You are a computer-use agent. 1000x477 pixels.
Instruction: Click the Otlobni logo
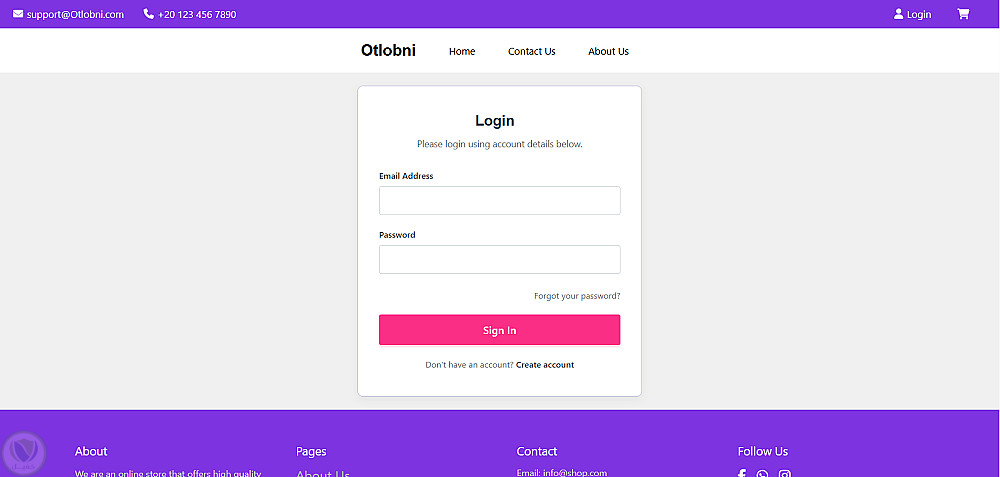(388, 51)
